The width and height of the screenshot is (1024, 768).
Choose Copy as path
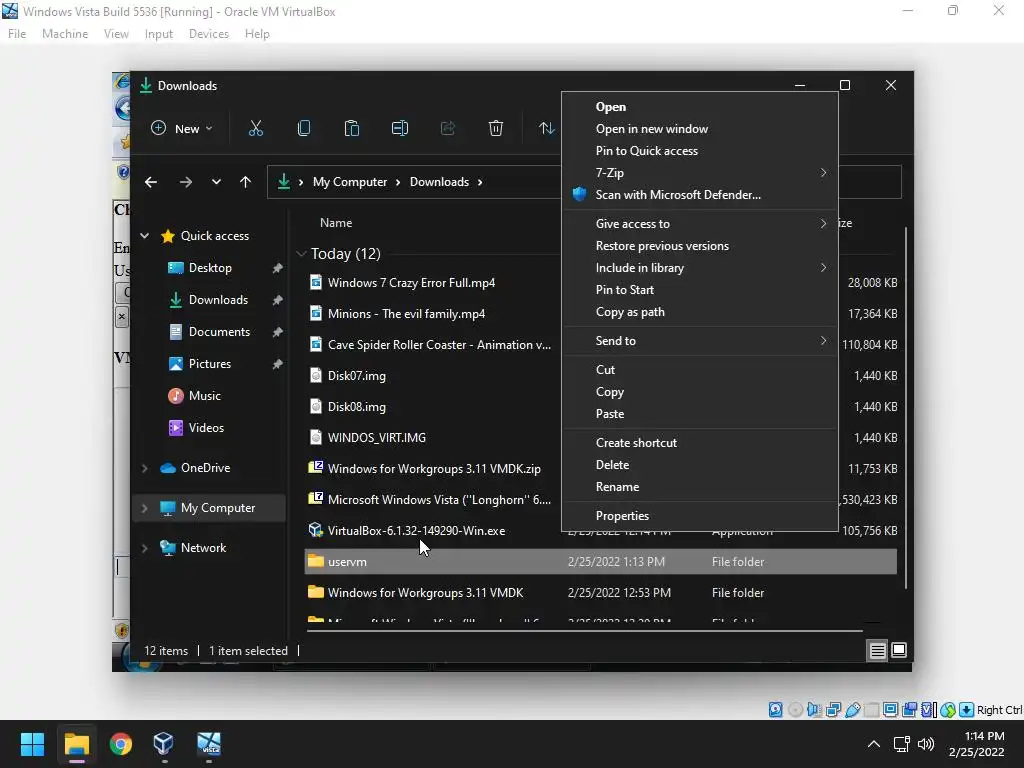[x=700, y=312]
